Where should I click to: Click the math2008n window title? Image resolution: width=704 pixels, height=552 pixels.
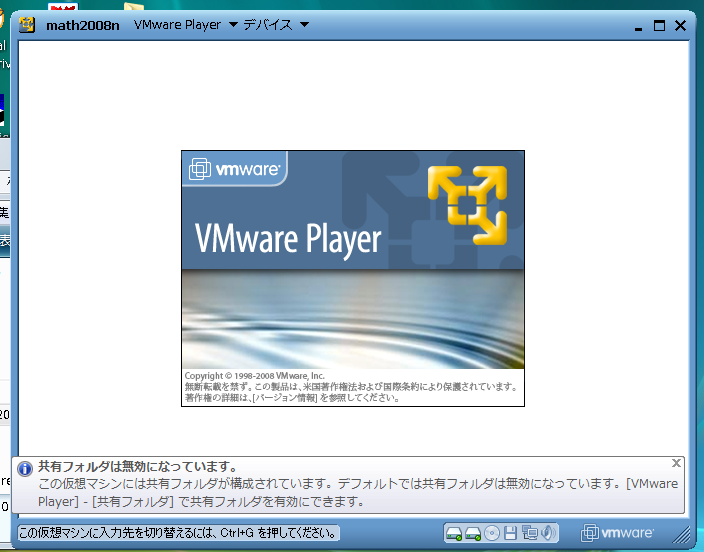tap(83, 25)
